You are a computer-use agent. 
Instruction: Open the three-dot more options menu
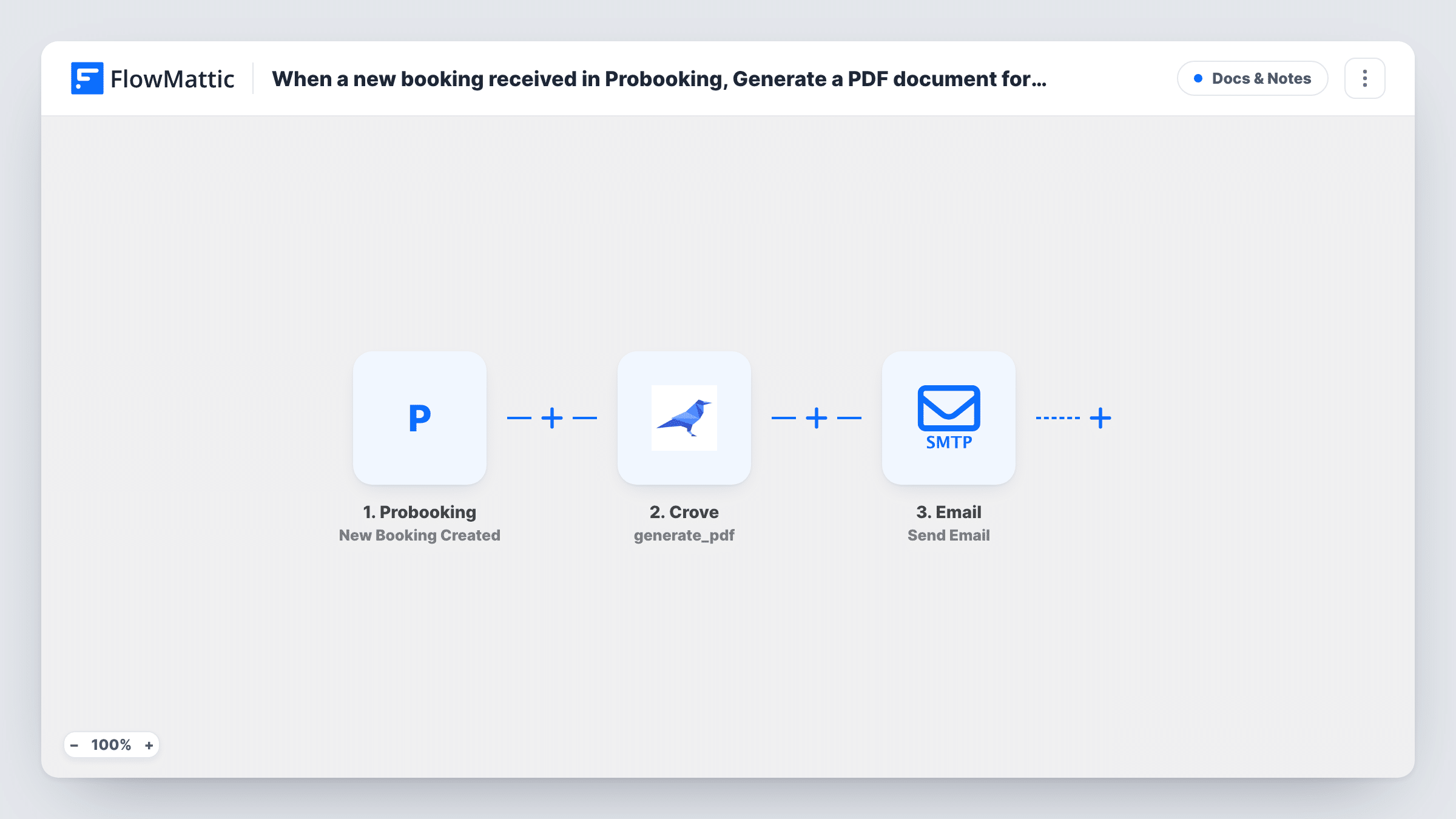coord(1365,78)
